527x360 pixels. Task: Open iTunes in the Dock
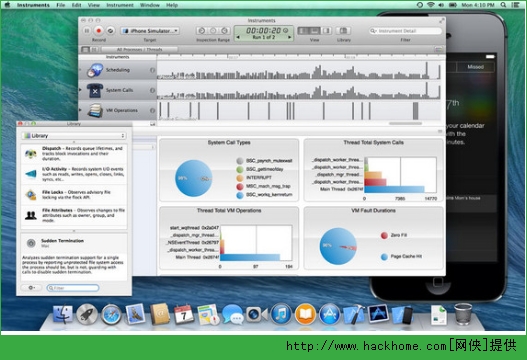coord(281,315)
